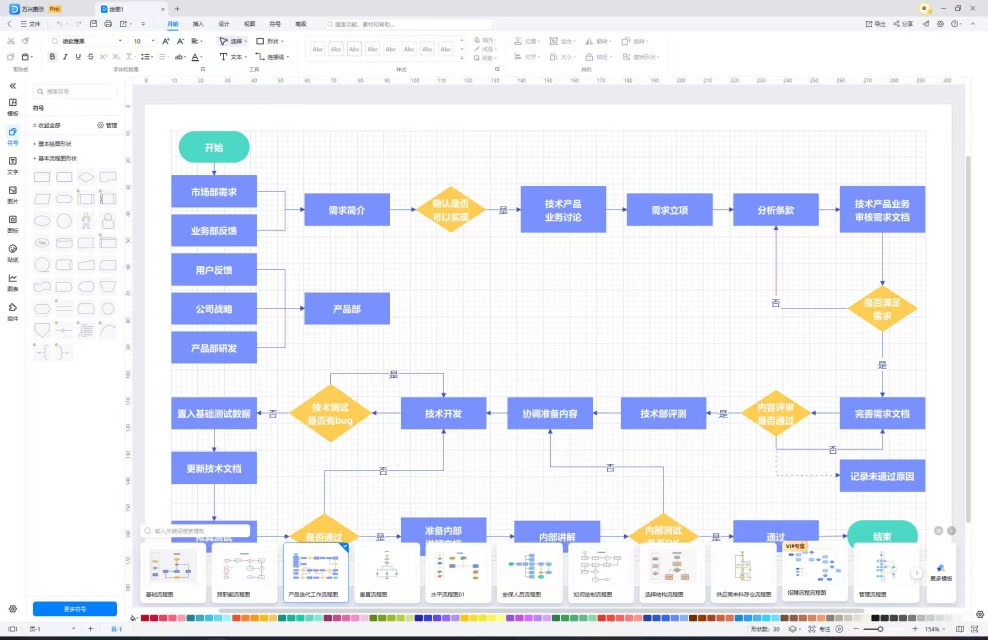Increase font size with larger A
Viewport: 988px width, 640px height.
[166, 41]
